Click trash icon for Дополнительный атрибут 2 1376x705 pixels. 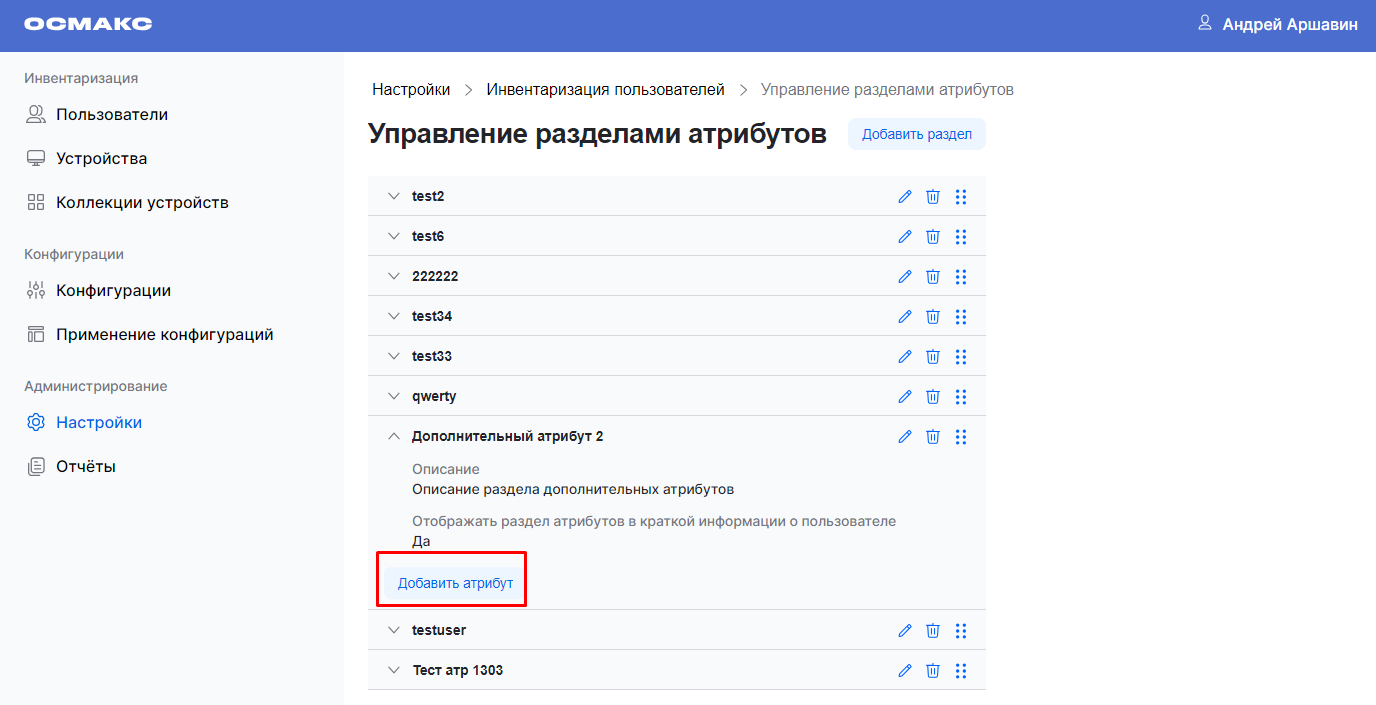click(x=933, y=437)
